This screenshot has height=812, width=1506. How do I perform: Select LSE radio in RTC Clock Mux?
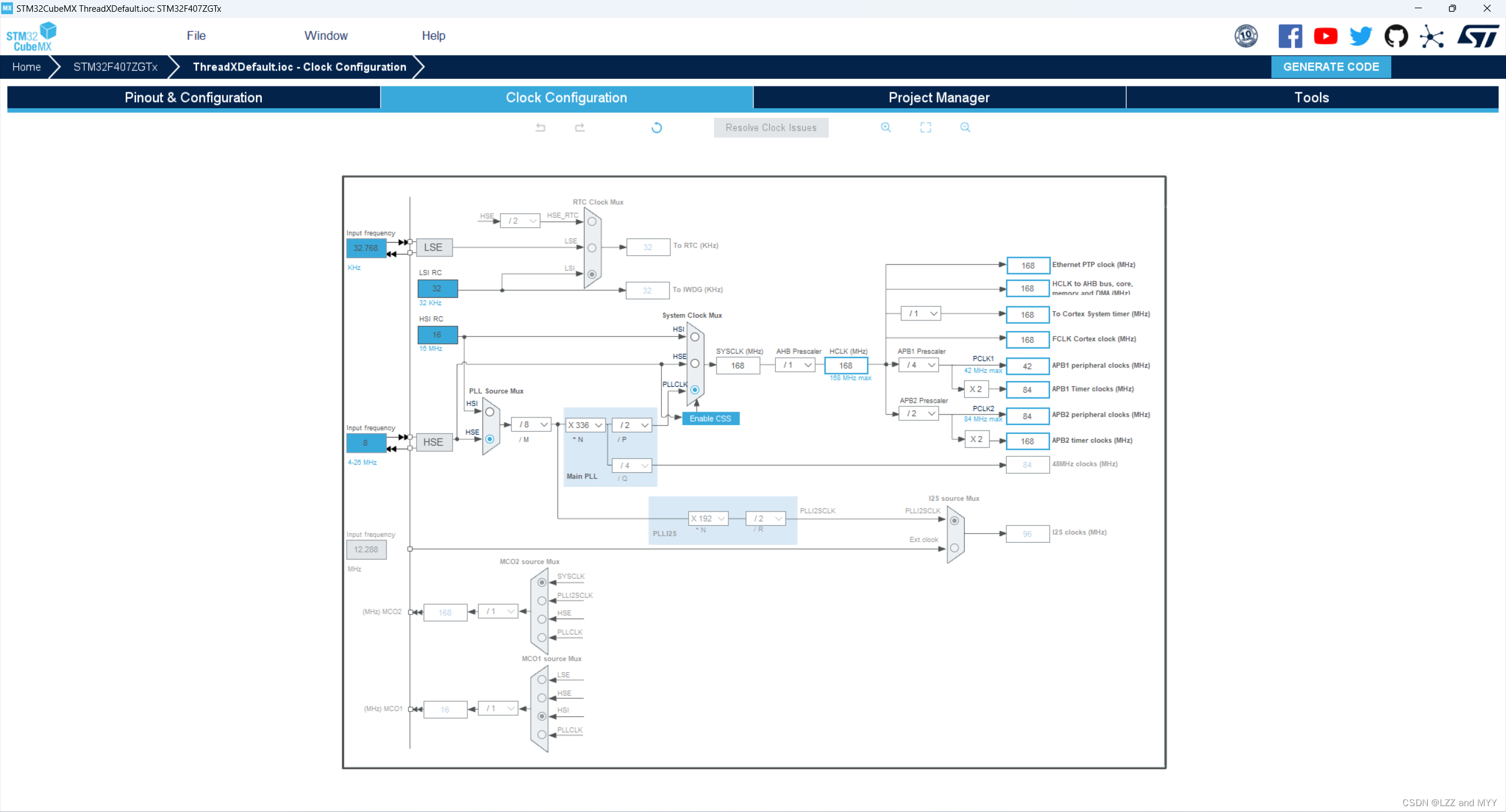point(592,248)
